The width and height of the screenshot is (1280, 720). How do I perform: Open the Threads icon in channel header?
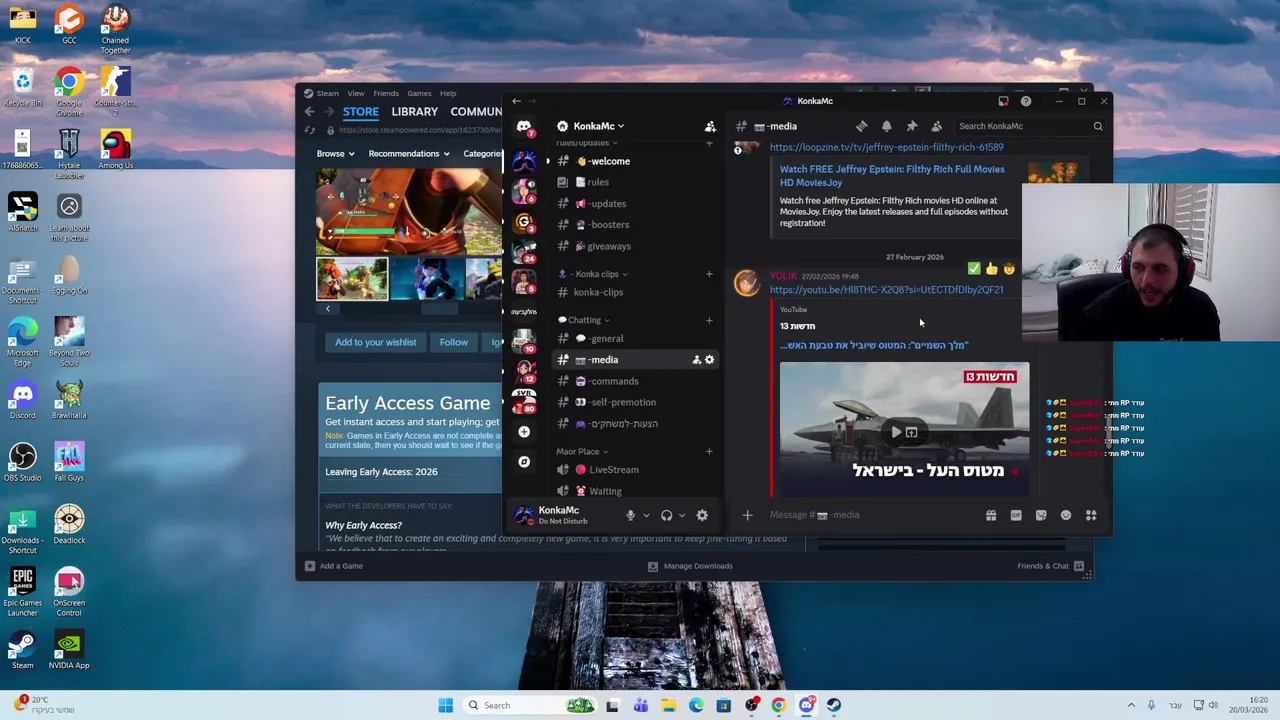pos(861,126)
